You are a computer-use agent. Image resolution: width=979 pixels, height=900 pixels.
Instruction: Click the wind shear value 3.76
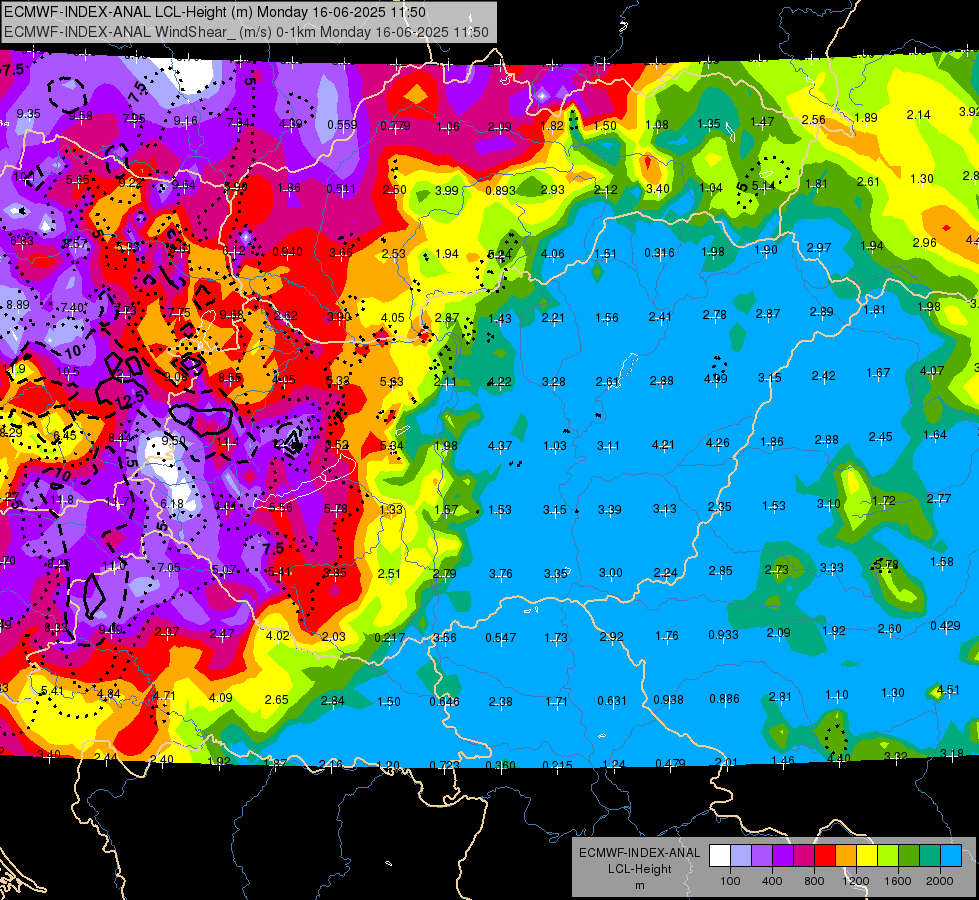click(501, 573)
